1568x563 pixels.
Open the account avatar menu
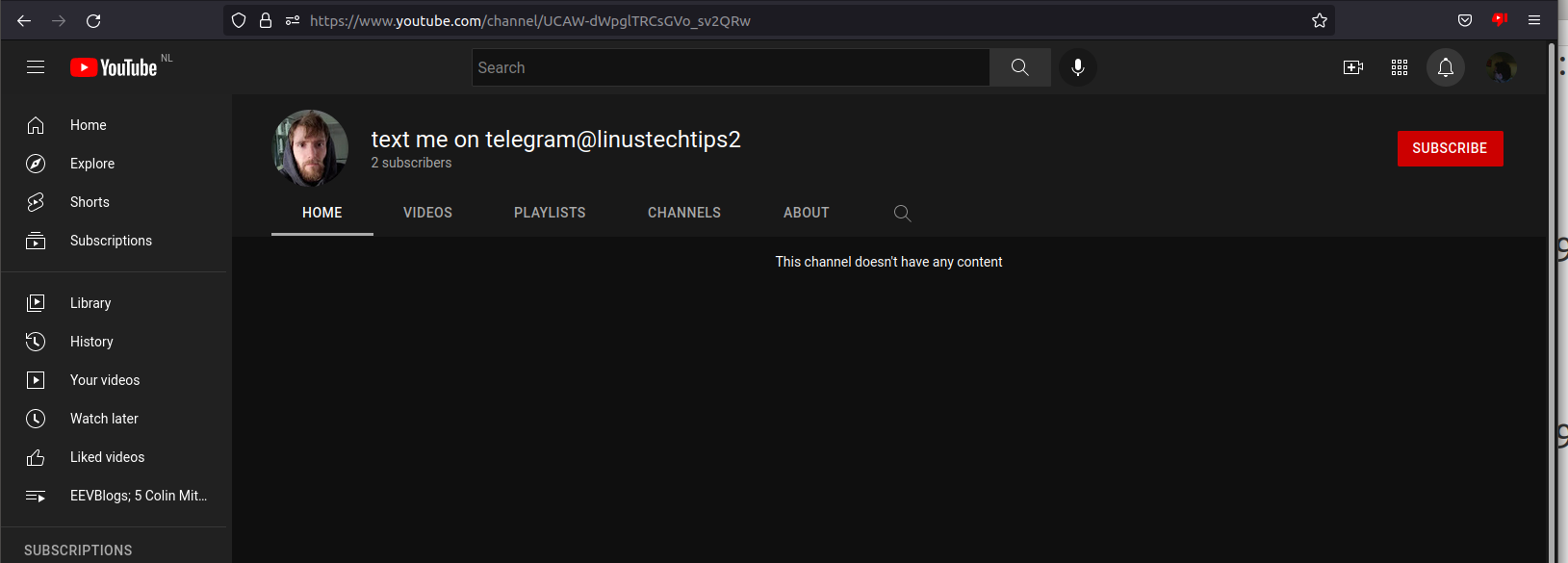(1502, 67)
